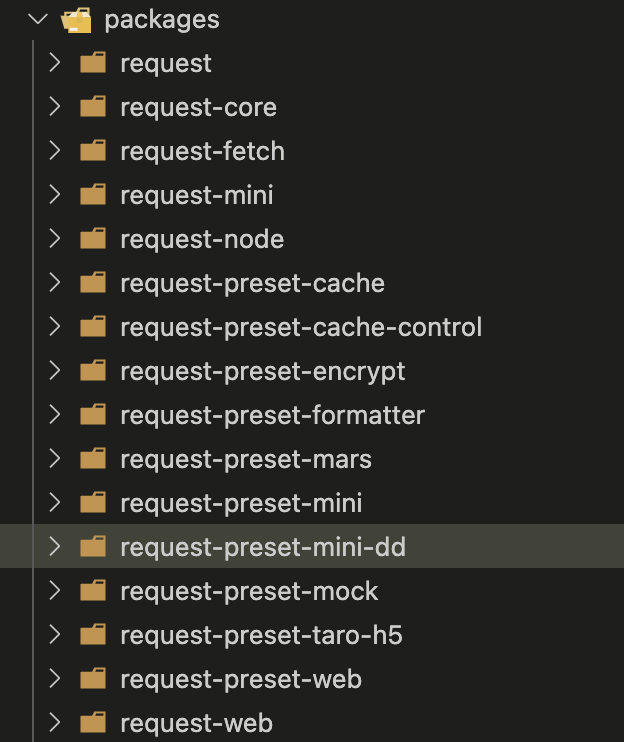The image size is (624, 742).
Task: Click the request-preset-mock folder icon
Action: tap(93, 591)
